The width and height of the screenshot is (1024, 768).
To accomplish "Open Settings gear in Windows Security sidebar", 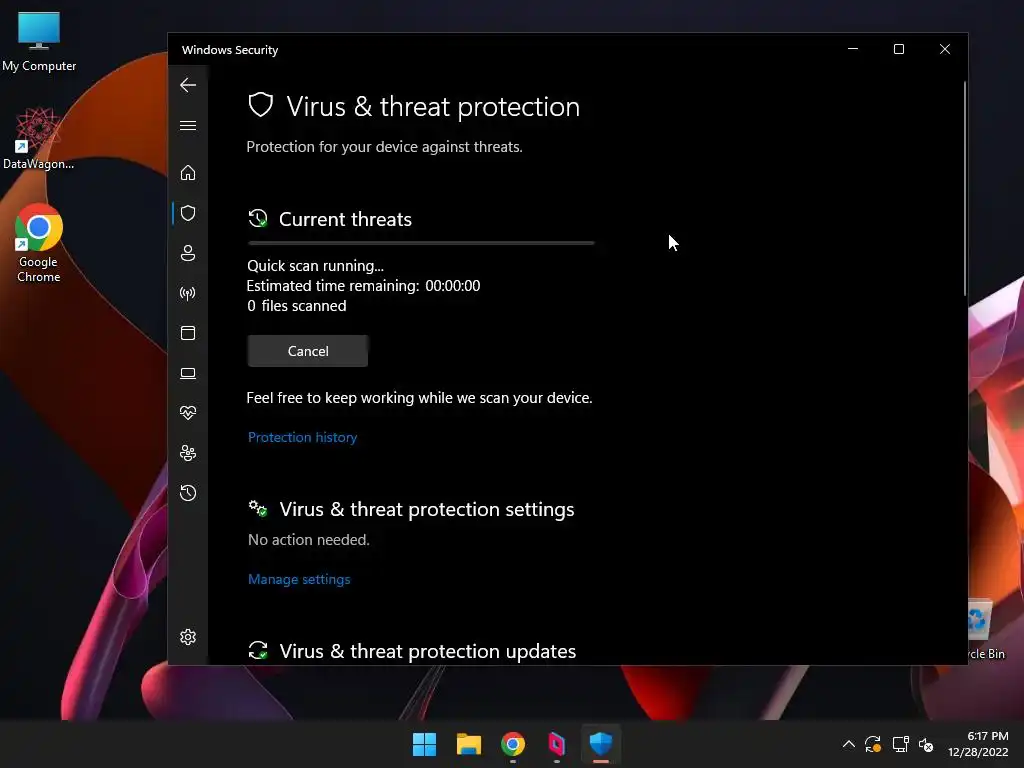I will tap(188, 637).
